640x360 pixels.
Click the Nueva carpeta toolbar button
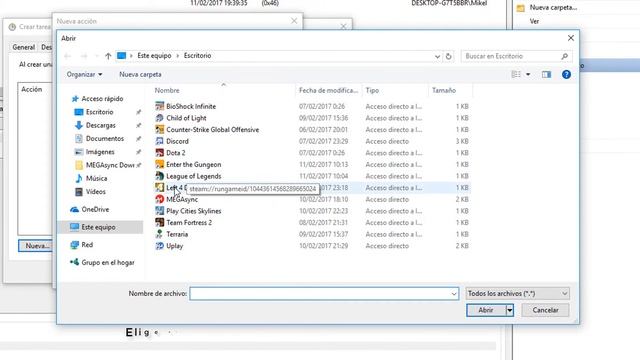click(140, 74)
